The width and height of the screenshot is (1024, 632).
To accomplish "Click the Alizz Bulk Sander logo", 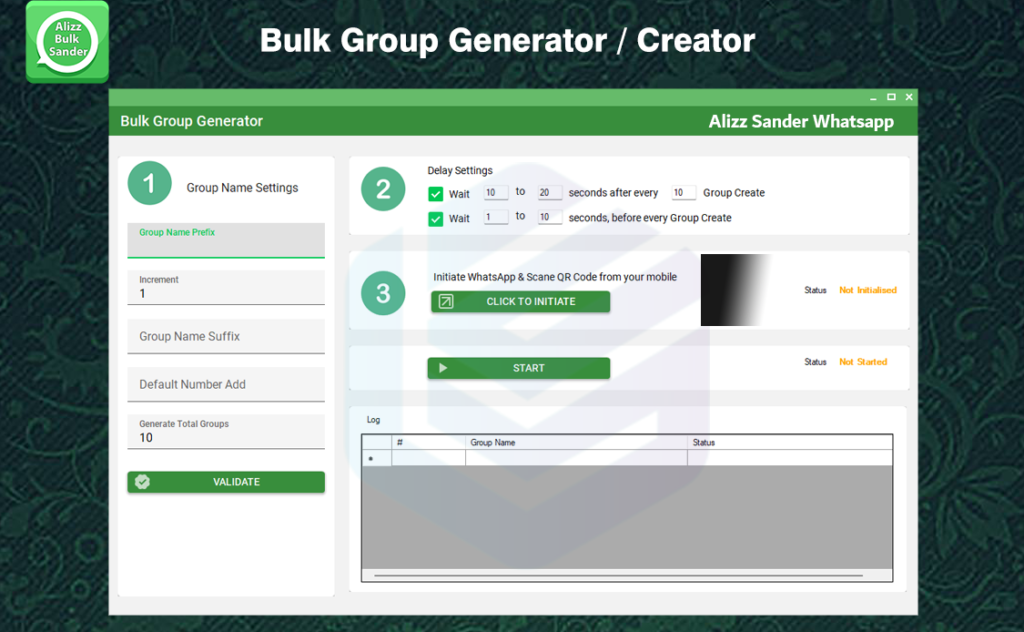I will tap(67, 42).
